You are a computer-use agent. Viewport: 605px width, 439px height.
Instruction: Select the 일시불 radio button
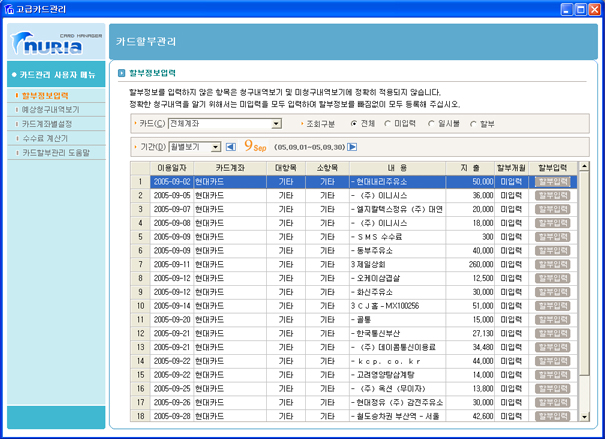coord(431,123)
